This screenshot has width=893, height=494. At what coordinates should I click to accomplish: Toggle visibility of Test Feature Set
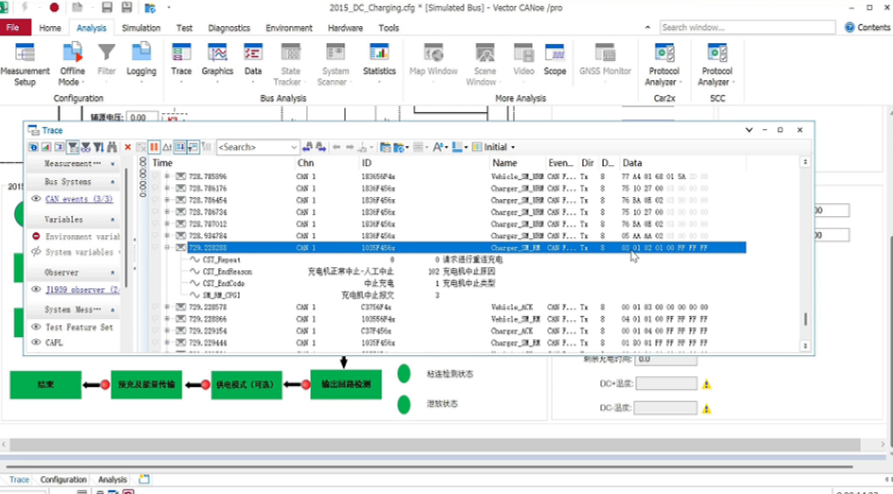pos(36,327)
